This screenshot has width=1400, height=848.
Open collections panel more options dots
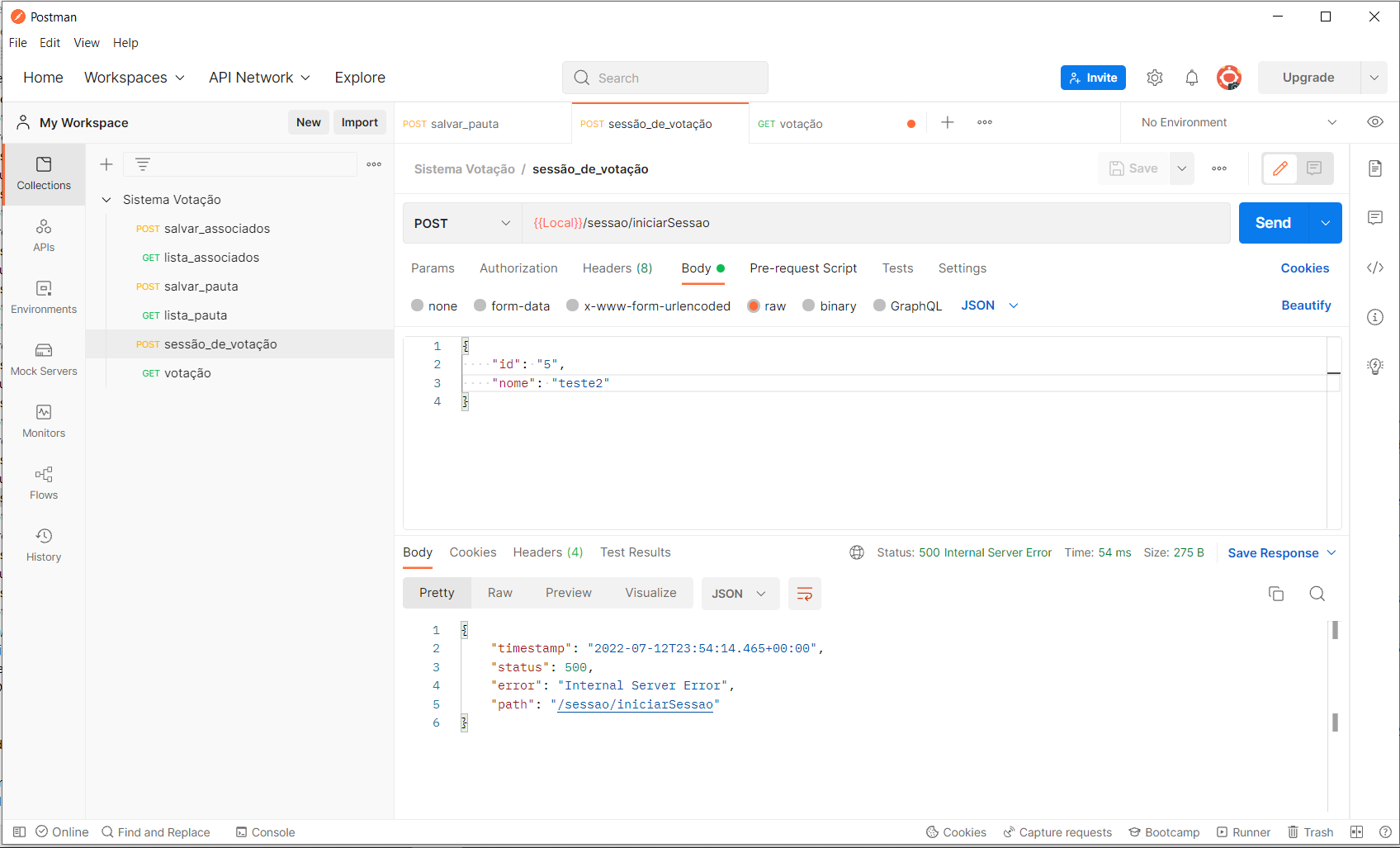374,164
